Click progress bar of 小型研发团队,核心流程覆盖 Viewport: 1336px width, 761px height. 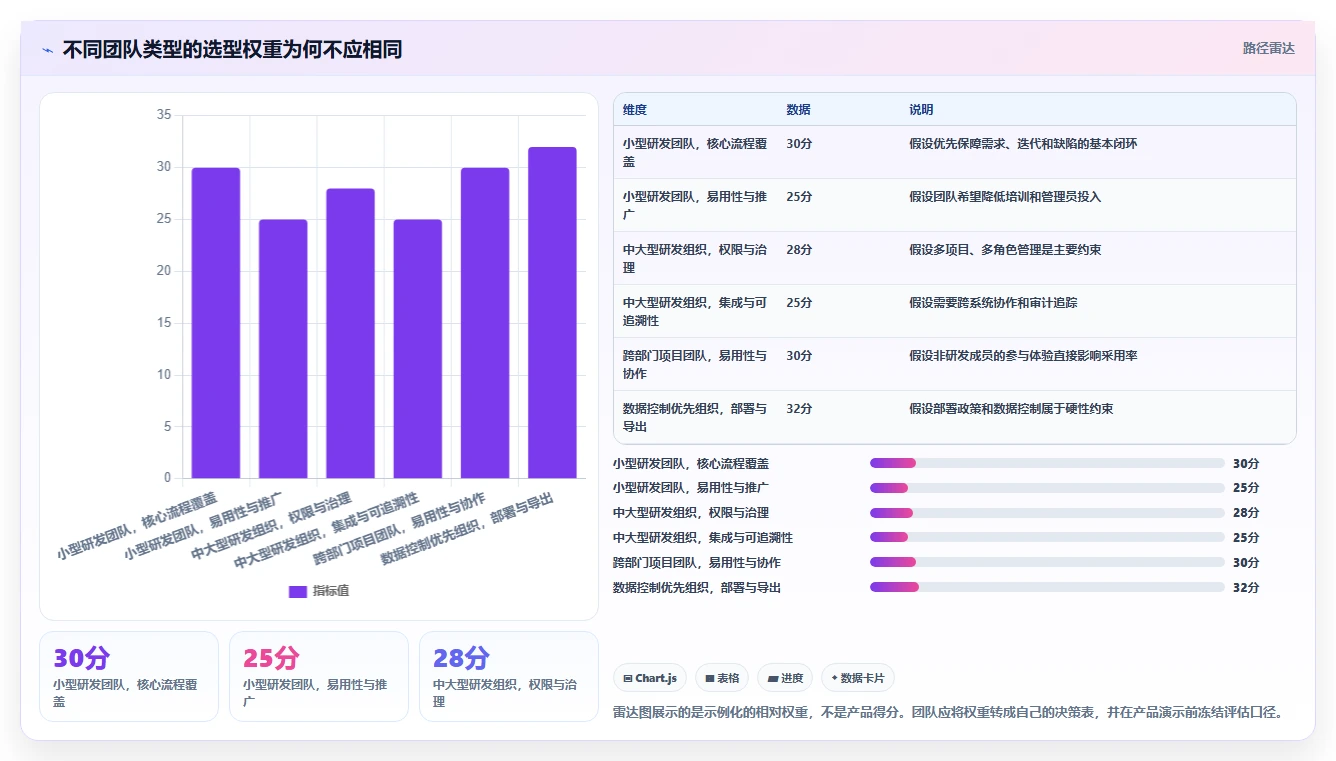(1047, 463)
